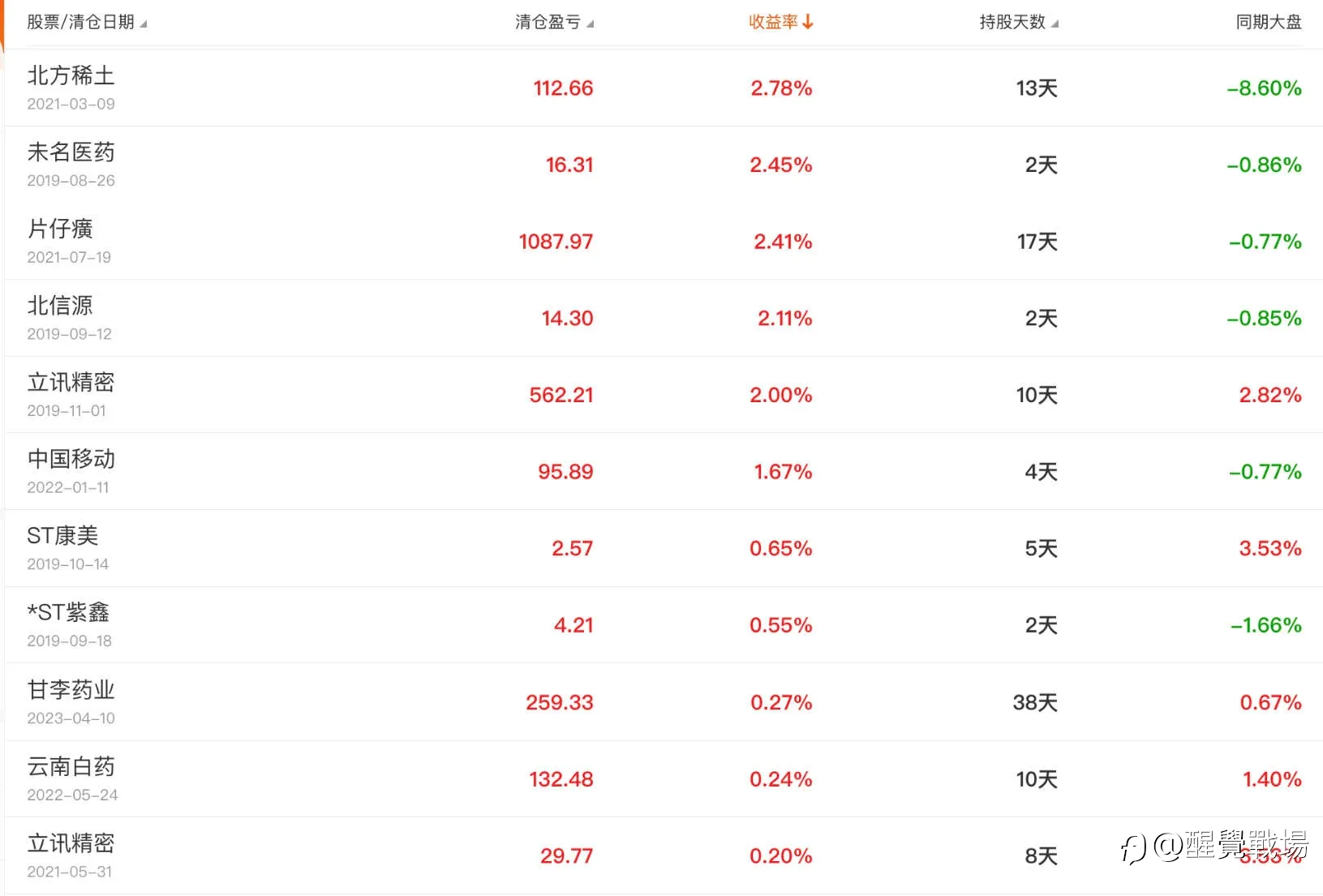
Task: Select the 甘李药业 row
Action: click(x=664, y=702)
